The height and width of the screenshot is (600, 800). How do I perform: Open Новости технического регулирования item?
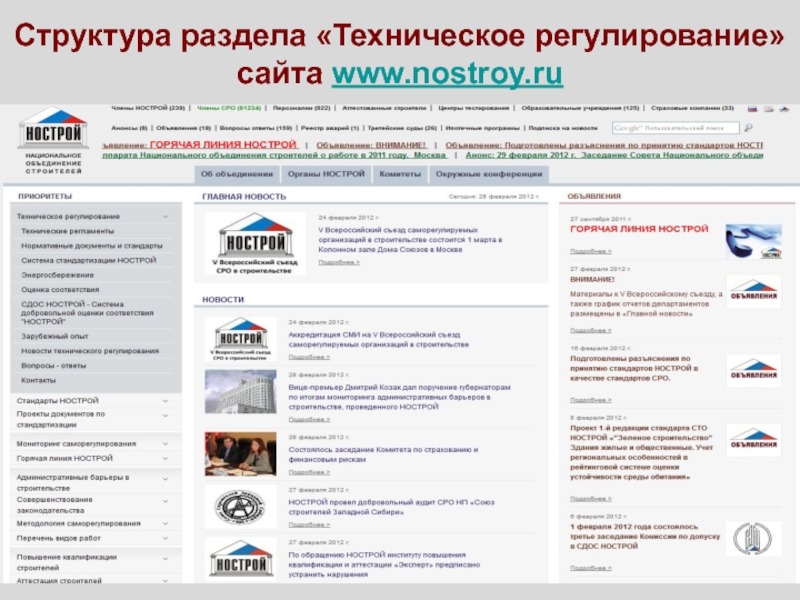(90, 351)
